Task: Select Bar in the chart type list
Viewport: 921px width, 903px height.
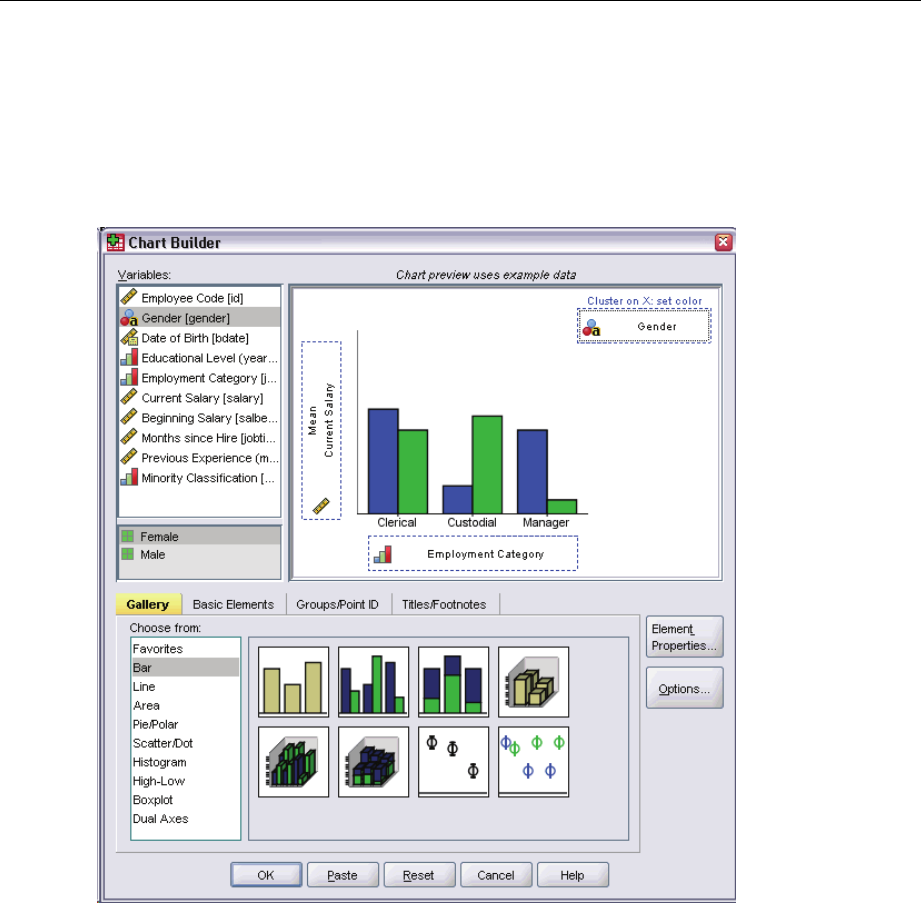Action: (185, 667)
